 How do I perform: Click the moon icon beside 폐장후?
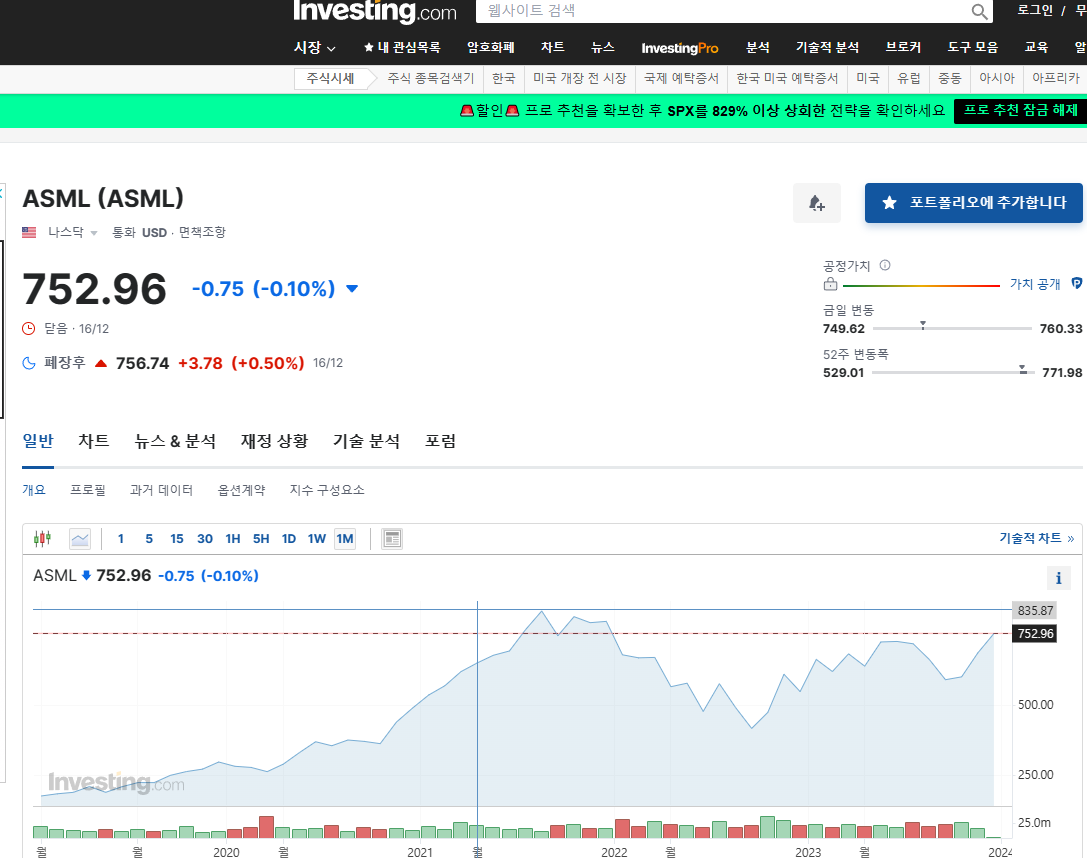(x=29, y=363)
